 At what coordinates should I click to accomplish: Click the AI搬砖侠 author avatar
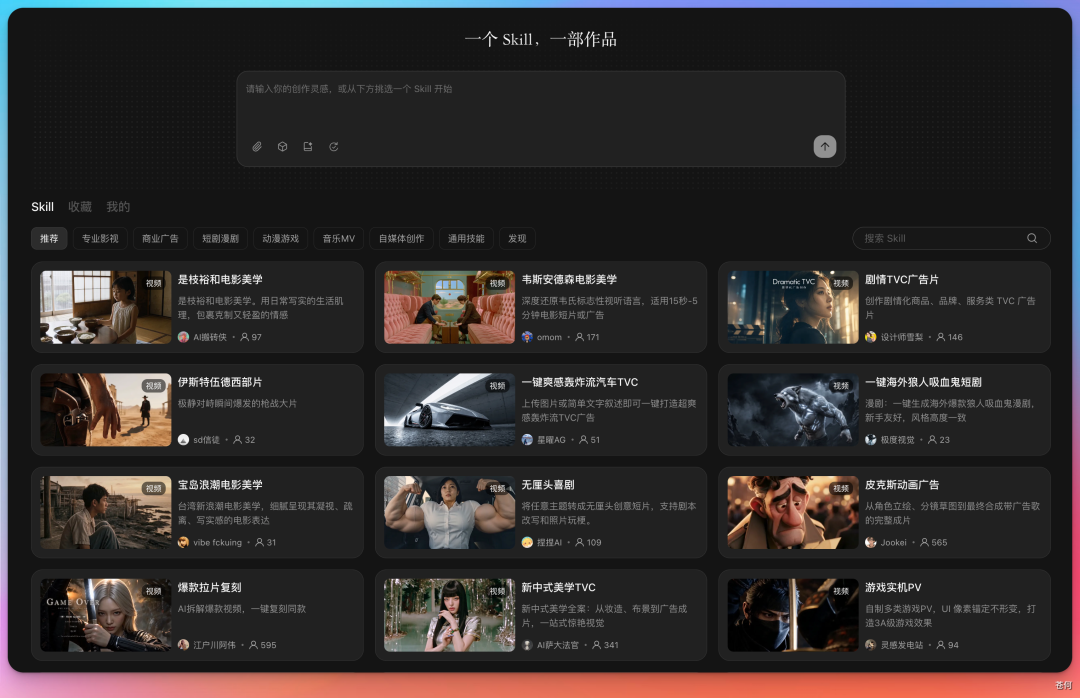pyautogui.click(x=183, y=337)
